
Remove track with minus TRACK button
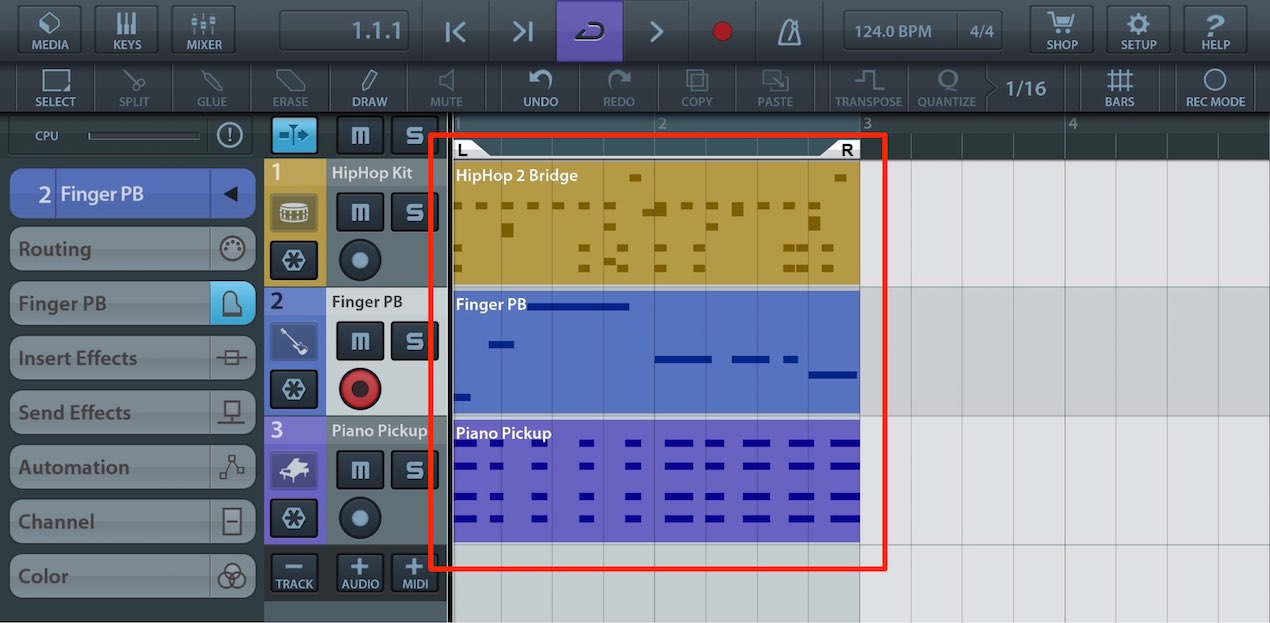pos(294,573)
